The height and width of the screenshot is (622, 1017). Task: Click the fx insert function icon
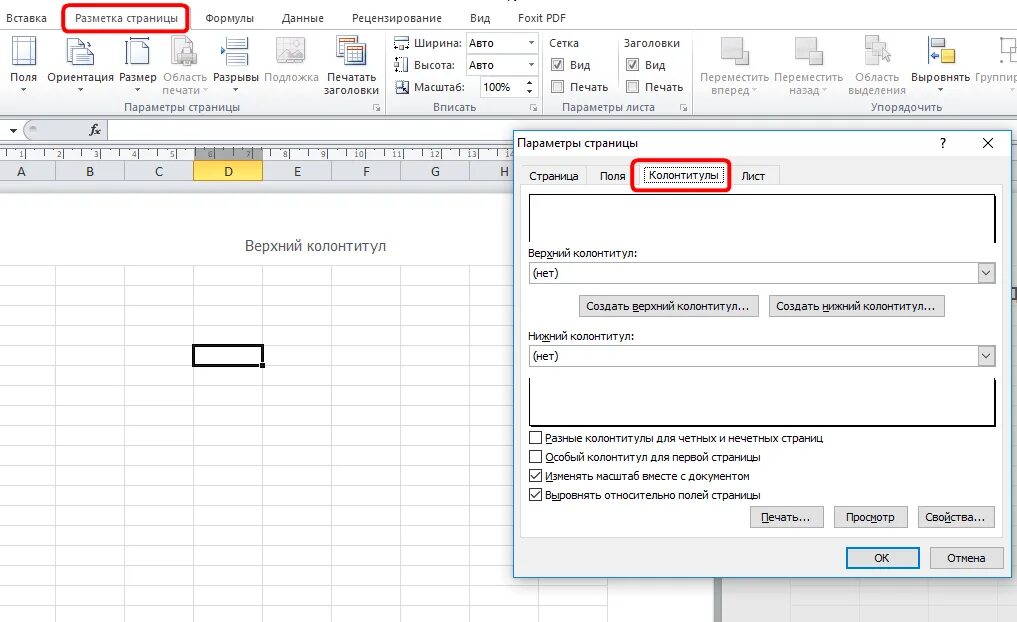point(95,130)
